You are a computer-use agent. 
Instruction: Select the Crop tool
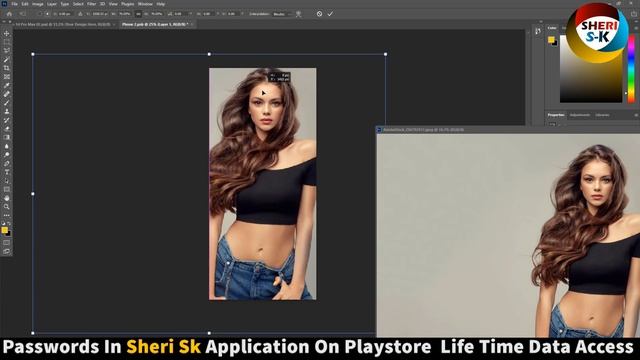7,68
